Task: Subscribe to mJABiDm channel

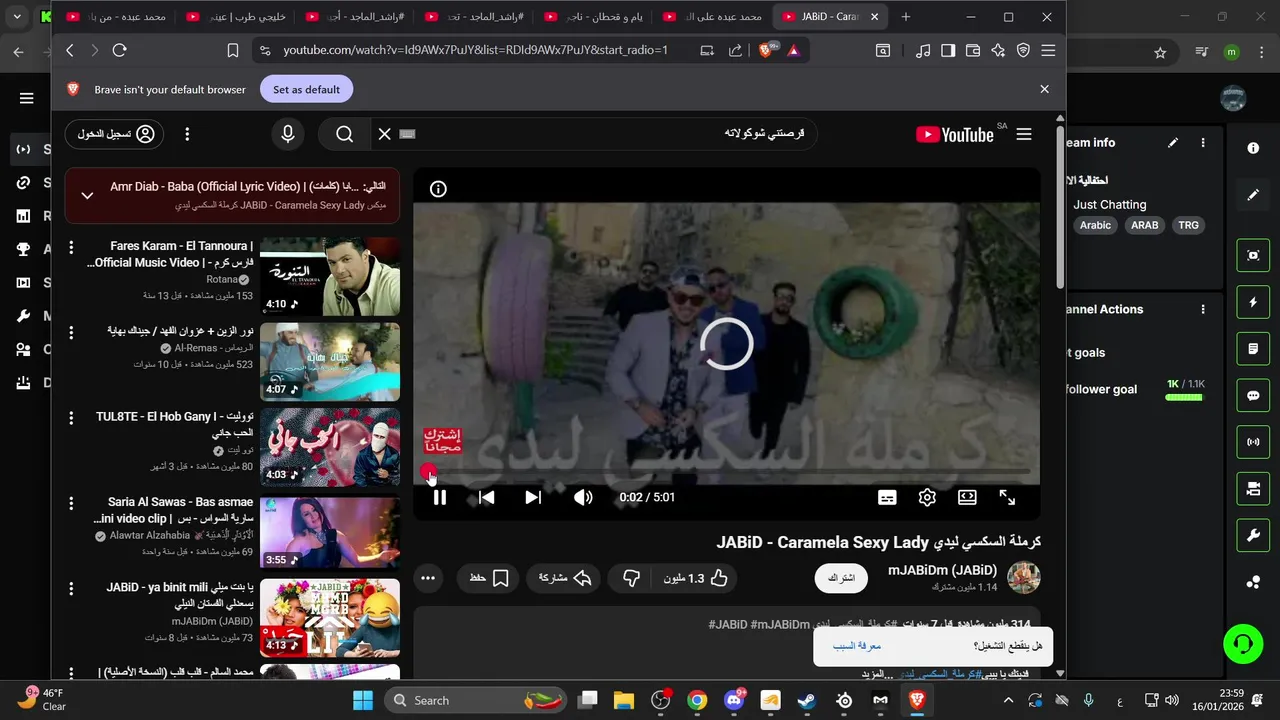Action: click(841, 578)
